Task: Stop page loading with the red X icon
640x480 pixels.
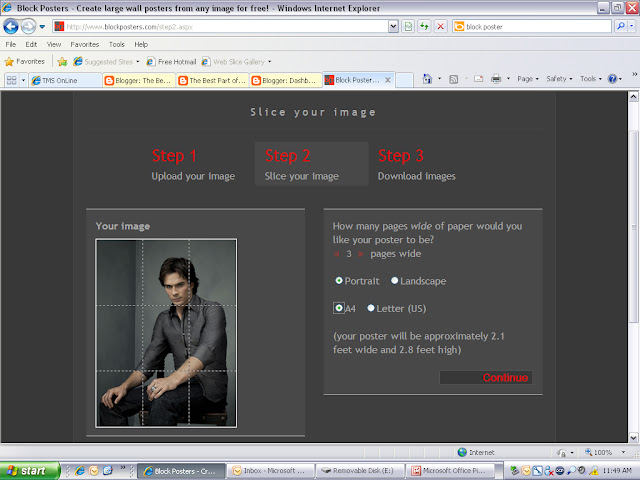Action: tap(440, 27)
